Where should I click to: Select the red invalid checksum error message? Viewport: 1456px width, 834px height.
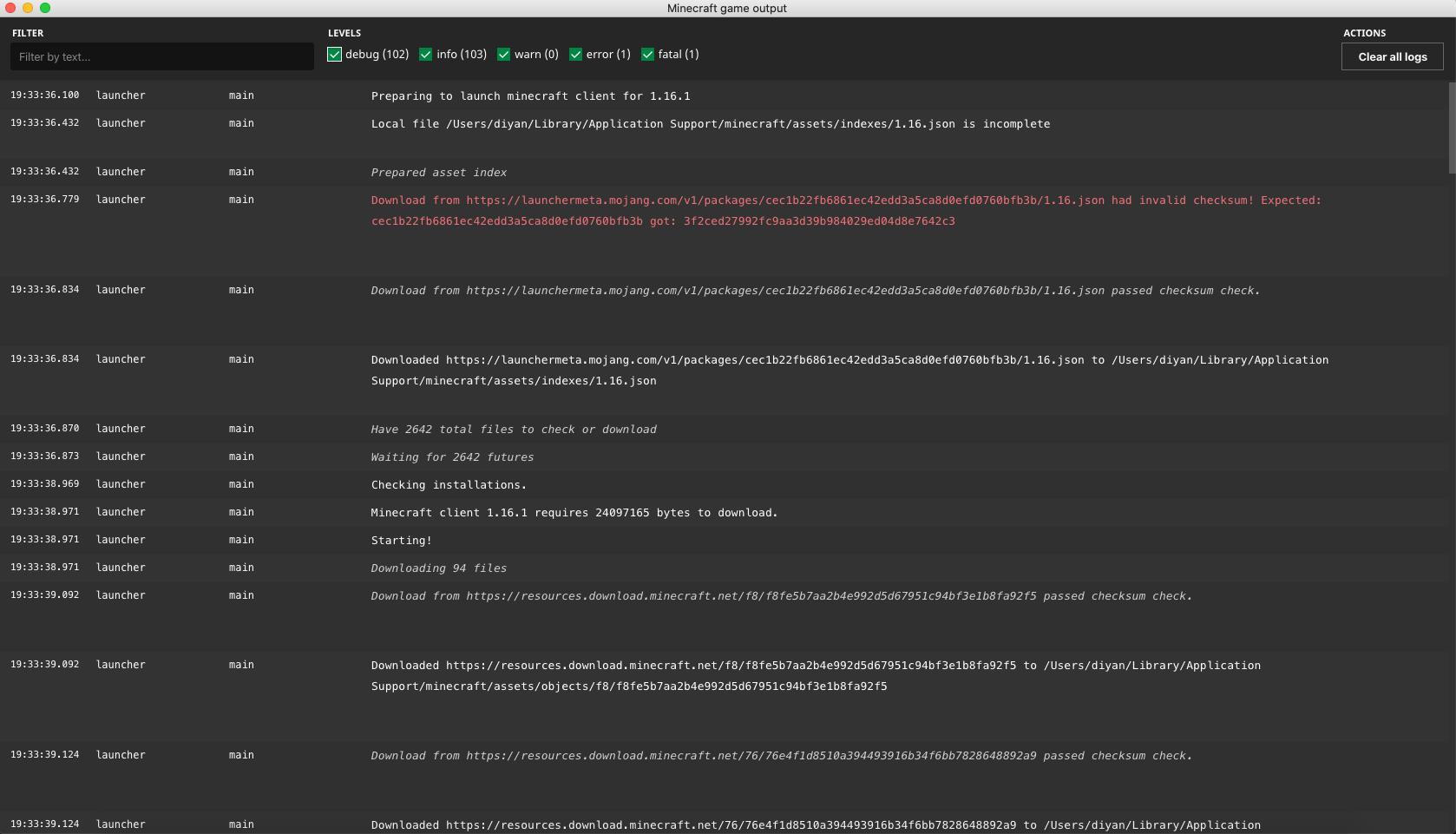[846, 211]
